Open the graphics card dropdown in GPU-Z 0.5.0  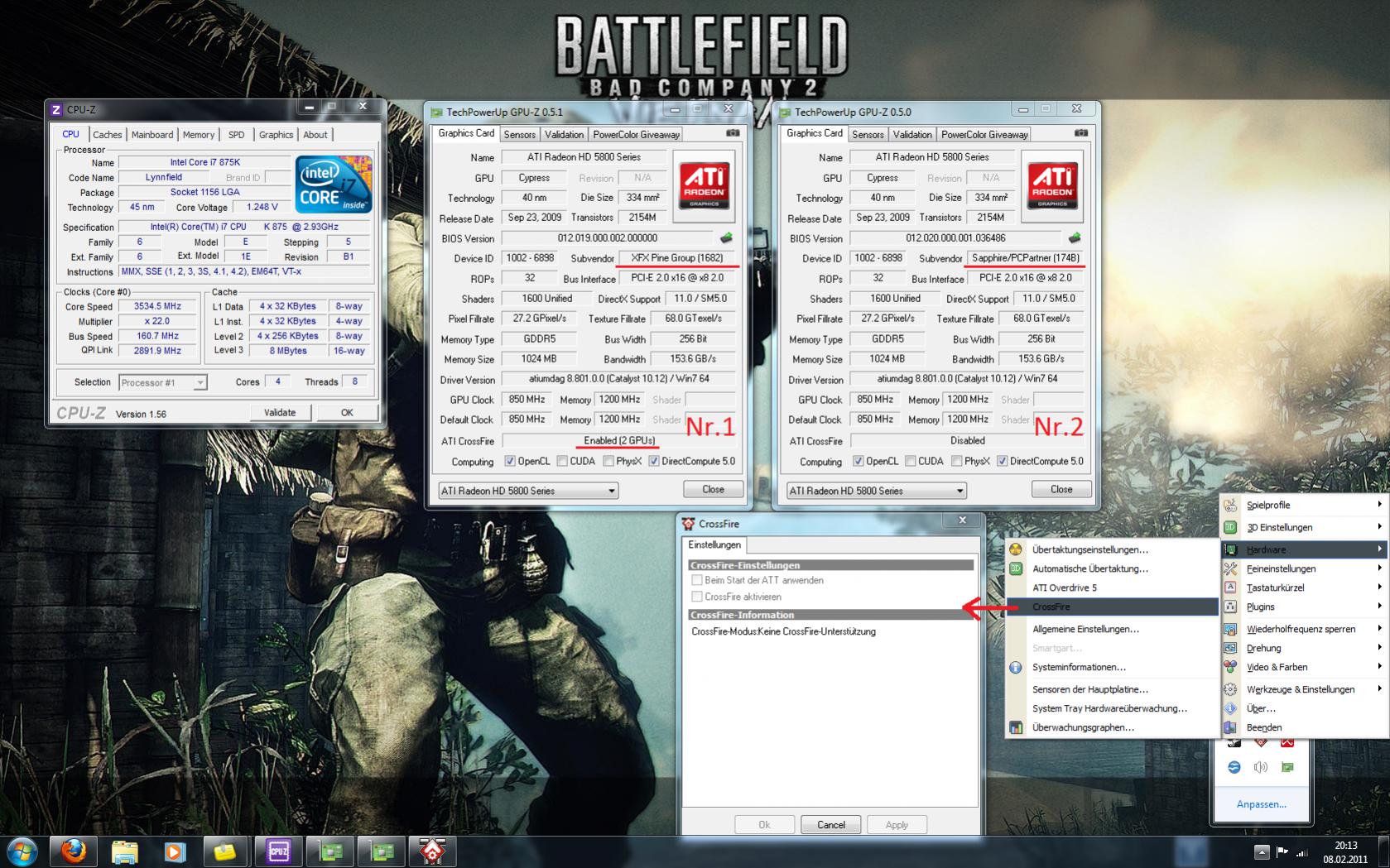[877, 491]
